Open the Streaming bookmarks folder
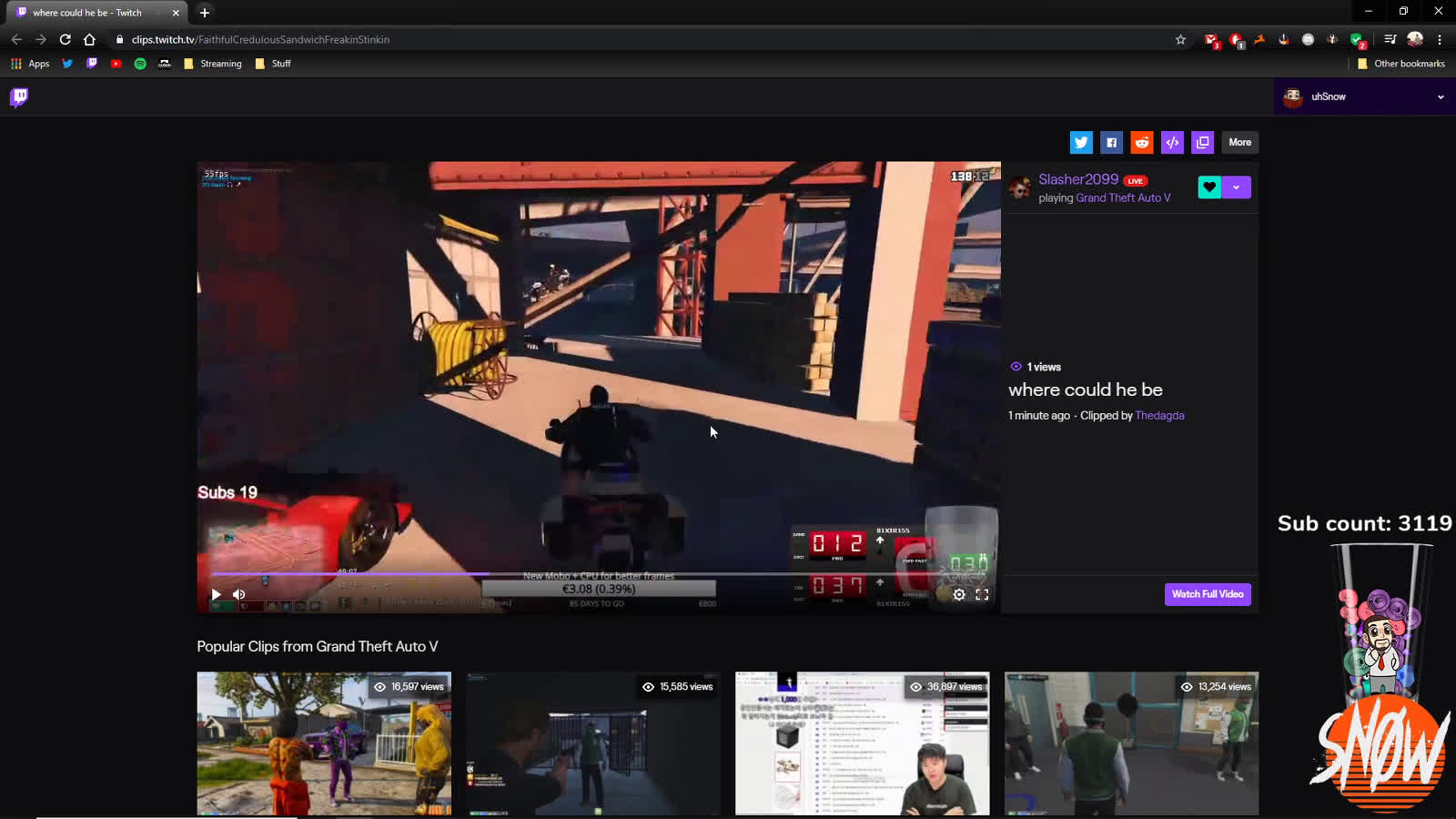The height and width of the screenshot is (819, 1456). pos(213,64)
